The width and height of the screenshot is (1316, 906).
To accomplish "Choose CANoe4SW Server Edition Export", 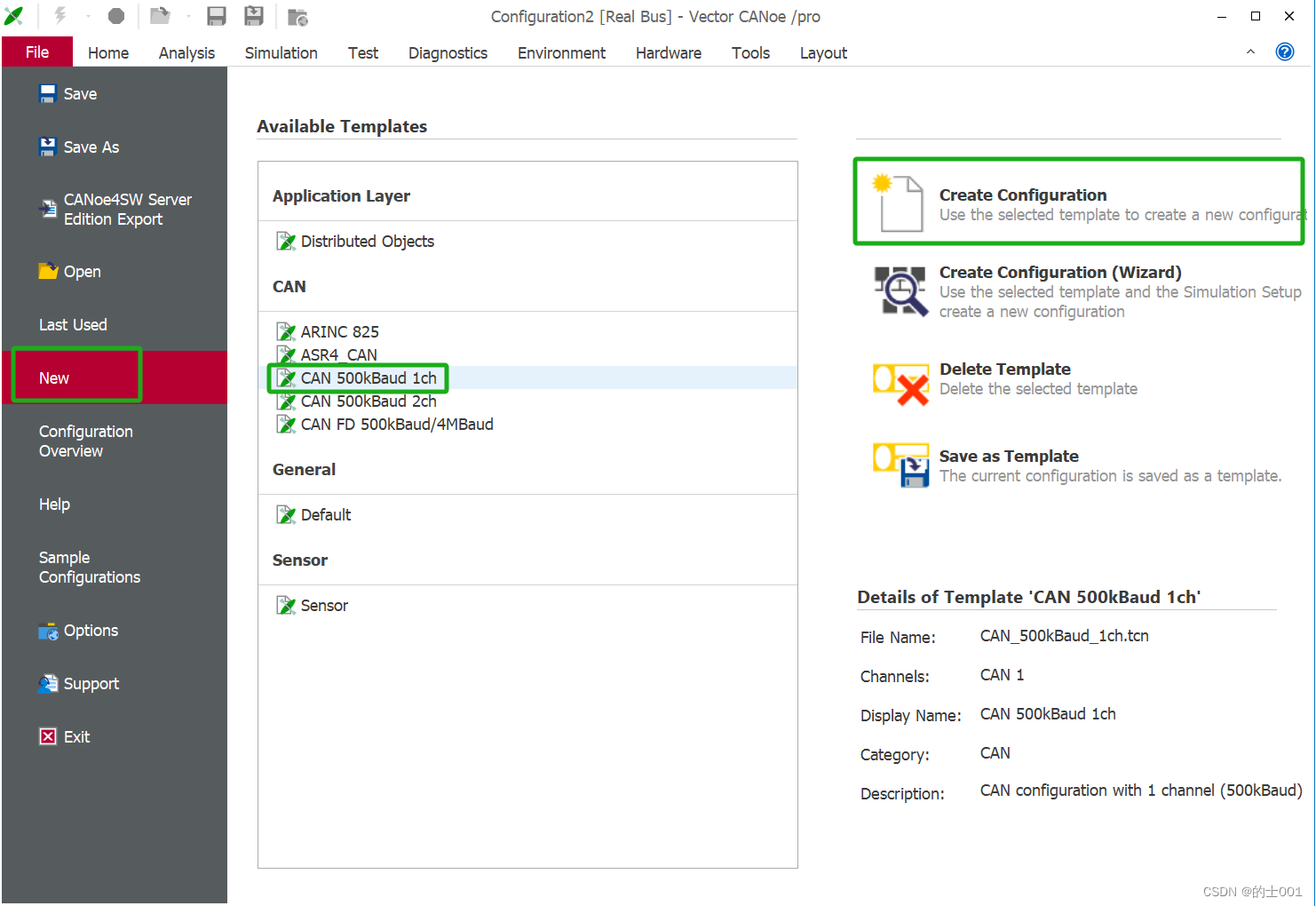I will point(115,210).
